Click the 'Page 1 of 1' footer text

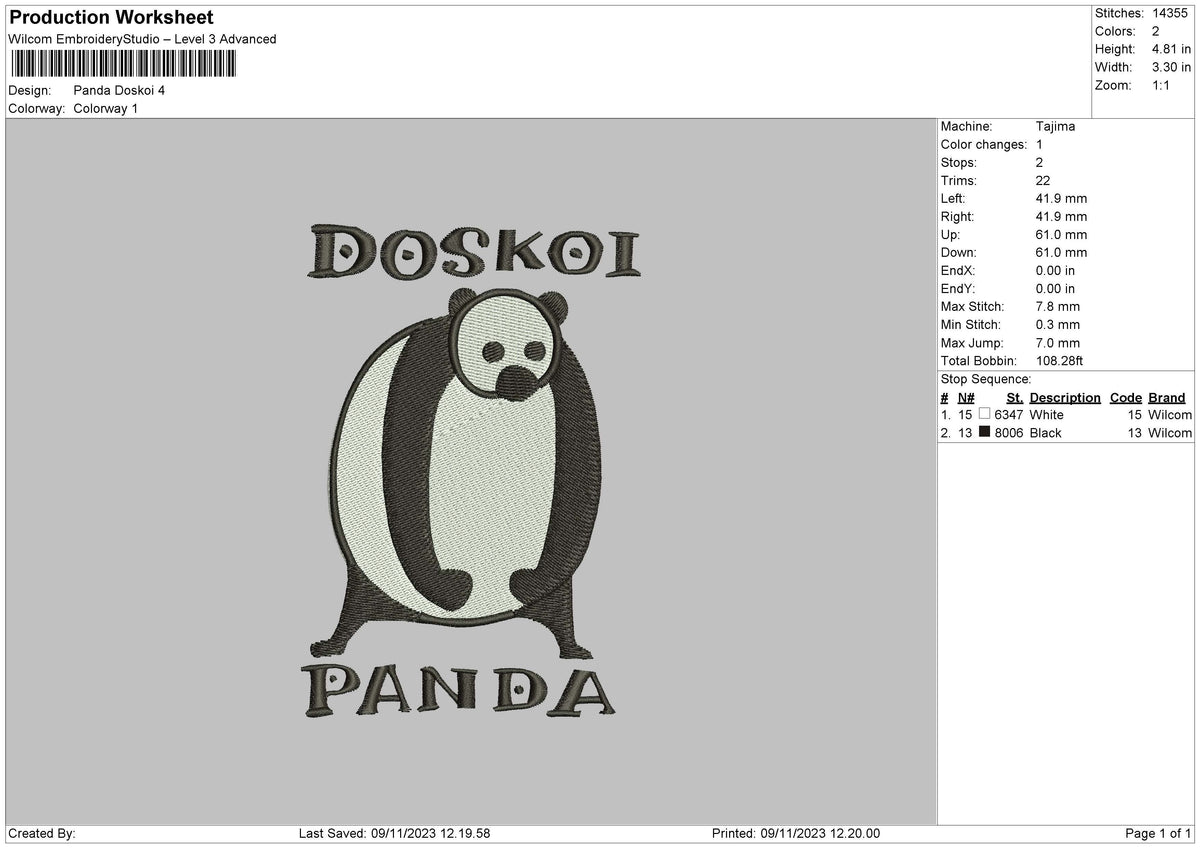click(x=1159, y=834)
